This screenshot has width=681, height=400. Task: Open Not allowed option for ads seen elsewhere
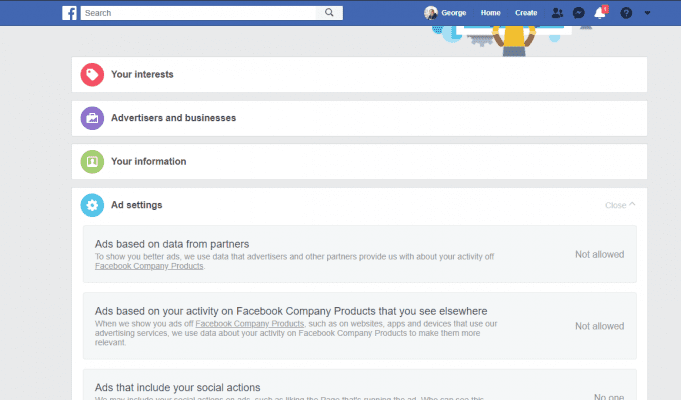599,326
